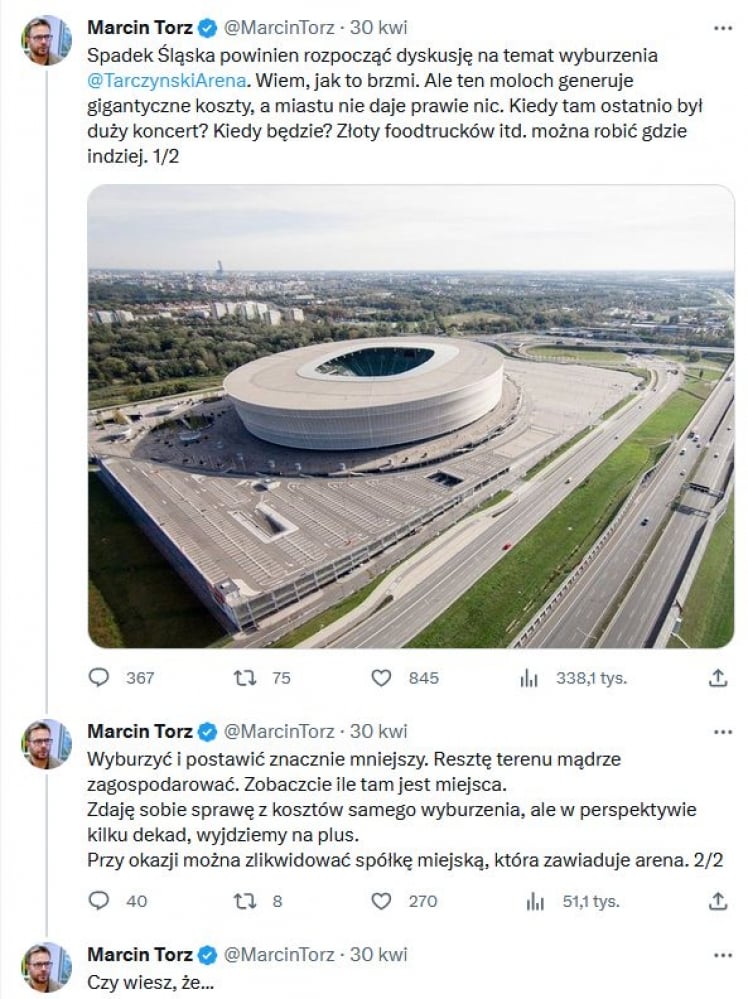The image size is (748, 999).
Task: Open more options on the 'Czy wiesz, że...' tweet
Action: coord(722,954)
